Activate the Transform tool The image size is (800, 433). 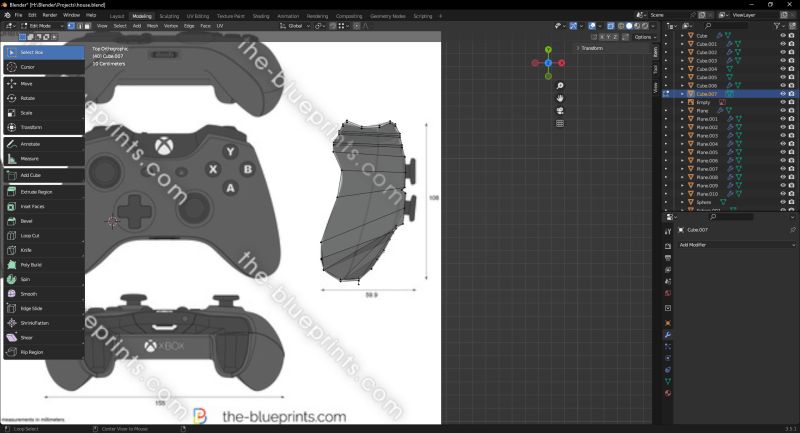click(x=44, y=128)
